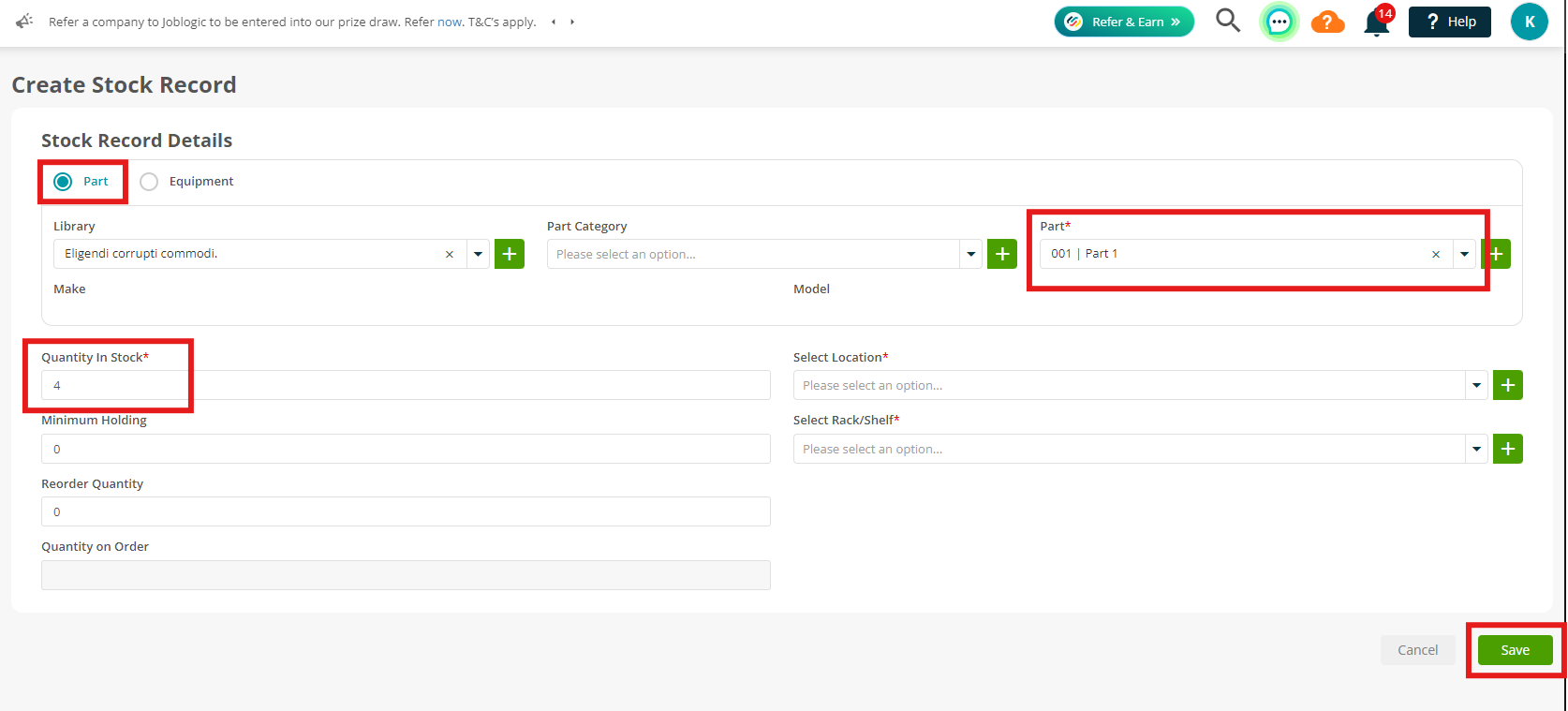1568x711 pixels.
Task: Show previous announcement with left arrow
Action: click(x=554, y=22)
